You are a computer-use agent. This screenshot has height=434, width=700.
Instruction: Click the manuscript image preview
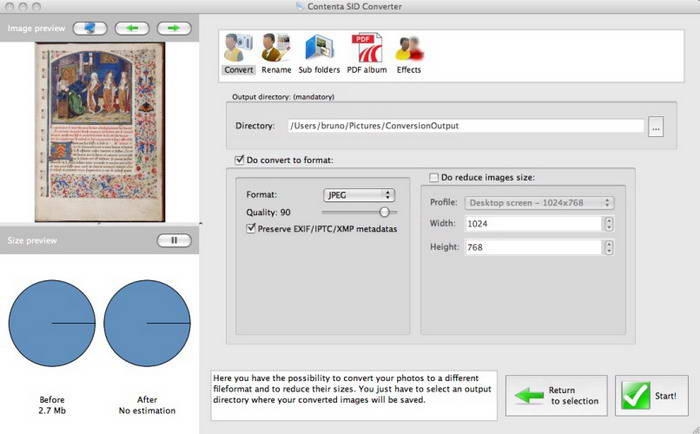pos(100,132)
